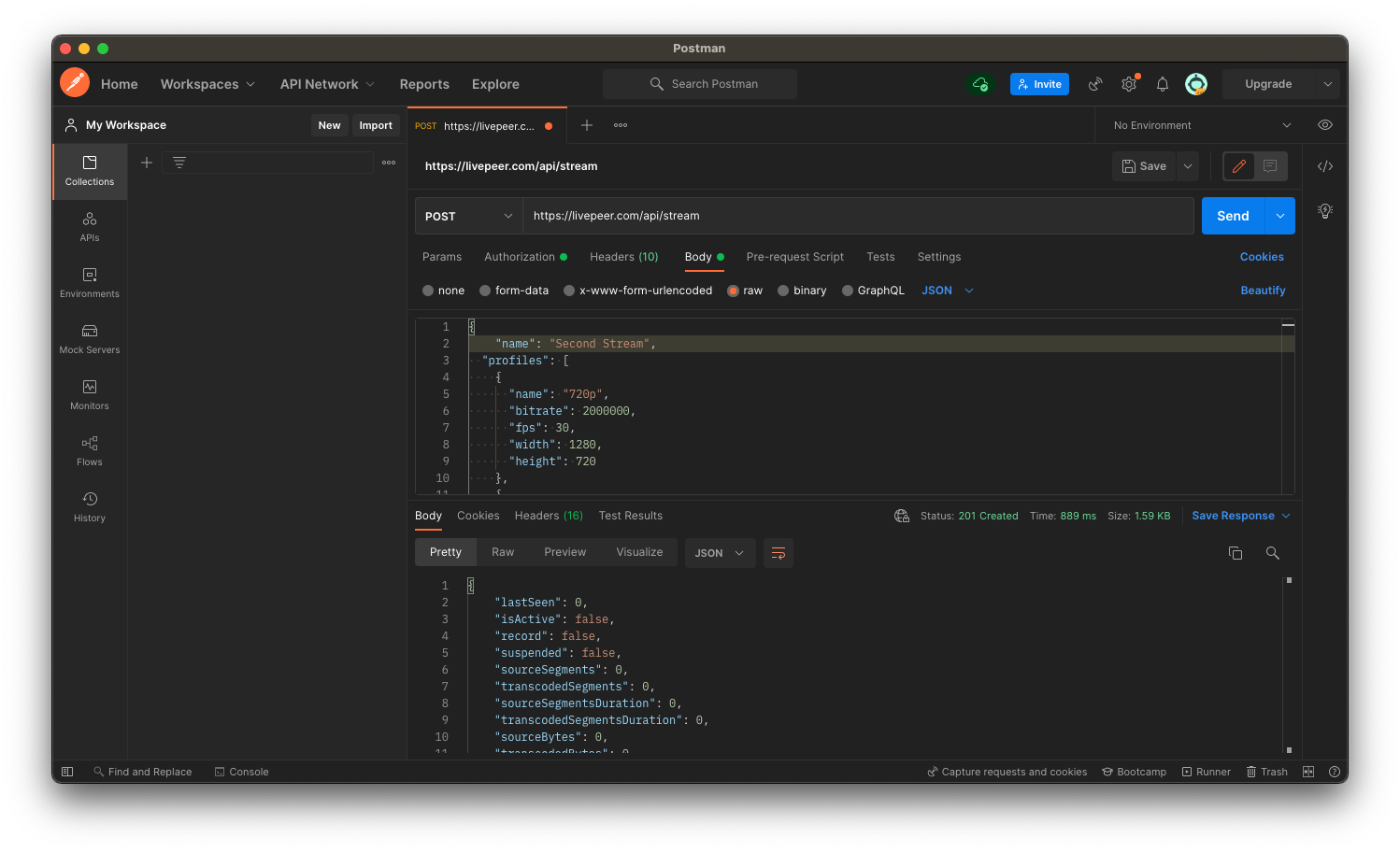Image resolution: width=1400 pixels, height=852 pixels.
Task: Open the APIs sidebar panel
Action: coord(90,227)
